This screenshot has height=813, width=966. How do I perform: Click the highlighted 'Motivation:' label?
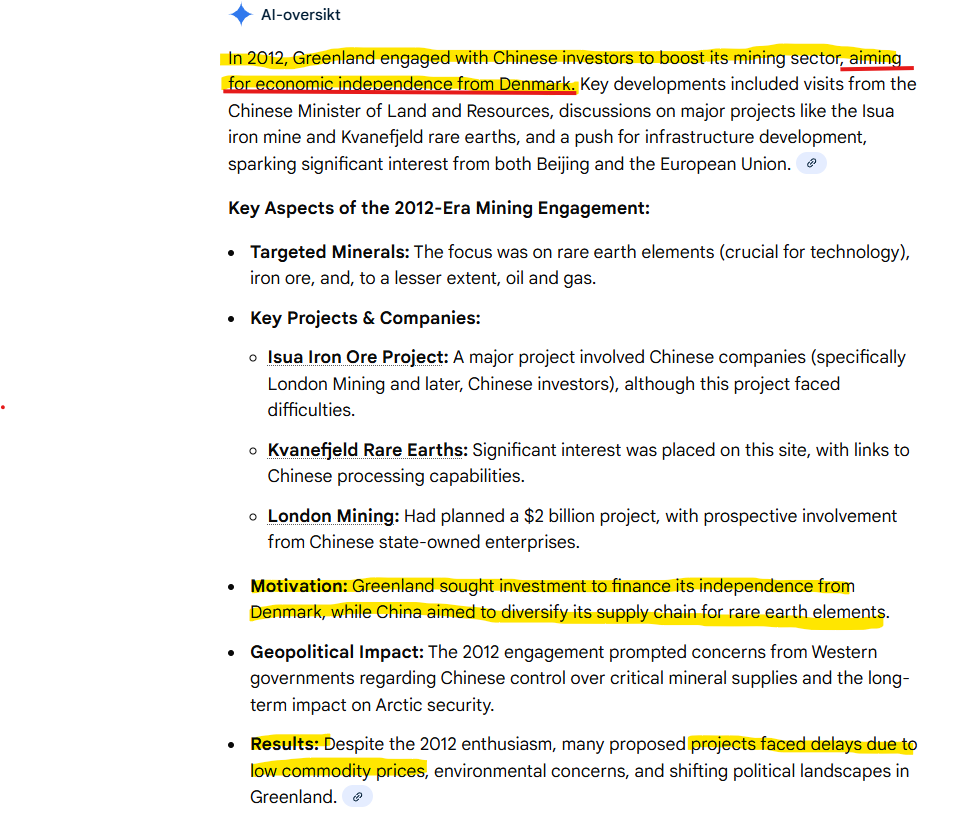pos(298,585)
